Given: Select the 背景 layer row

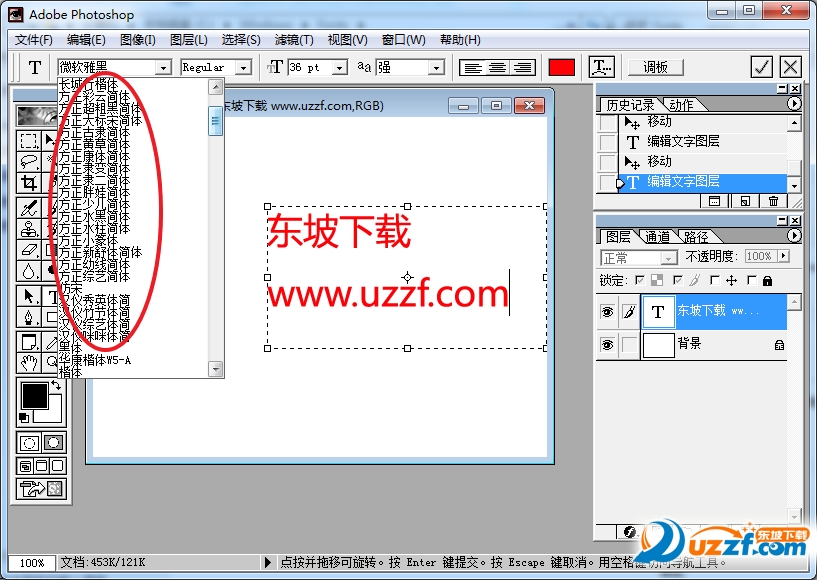Looking at the screenshot, I should pos(691,344).
